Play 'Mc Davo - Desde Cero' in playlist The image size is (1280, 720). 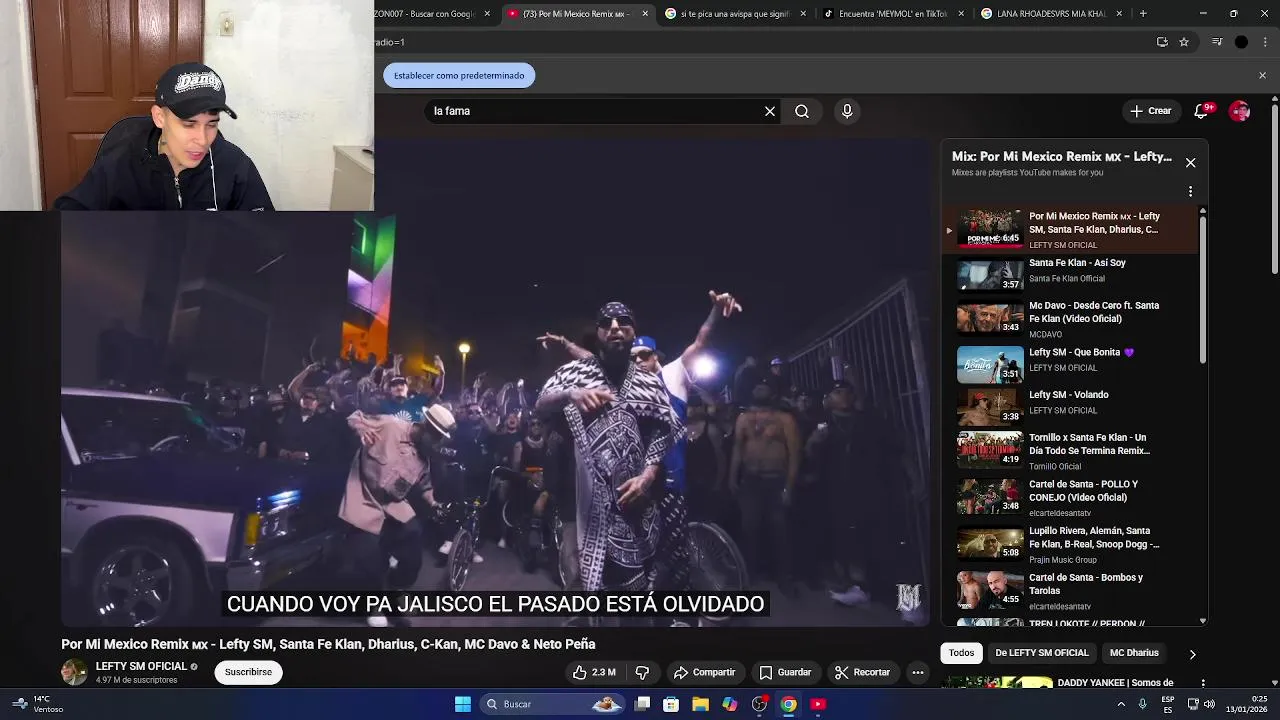1070,319
